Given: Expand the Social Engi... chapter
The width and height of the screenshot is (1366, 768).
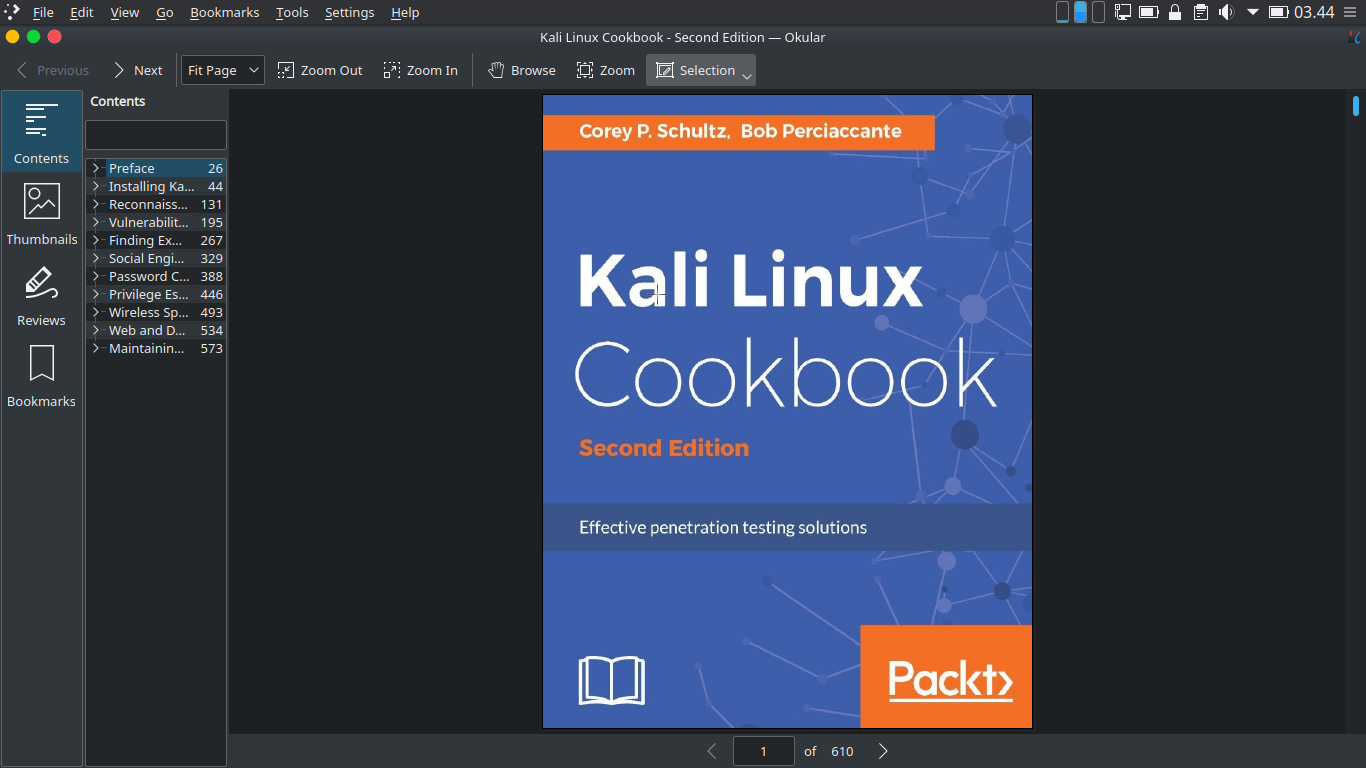Looking at the screenshot, I should pyautogui.click(x=96, y=258).
